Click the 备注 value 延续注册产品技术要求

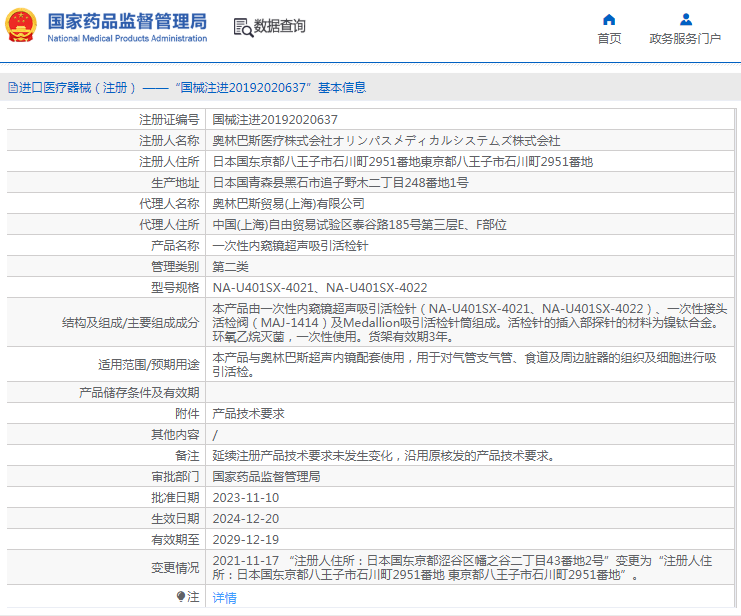pos(383,455)
